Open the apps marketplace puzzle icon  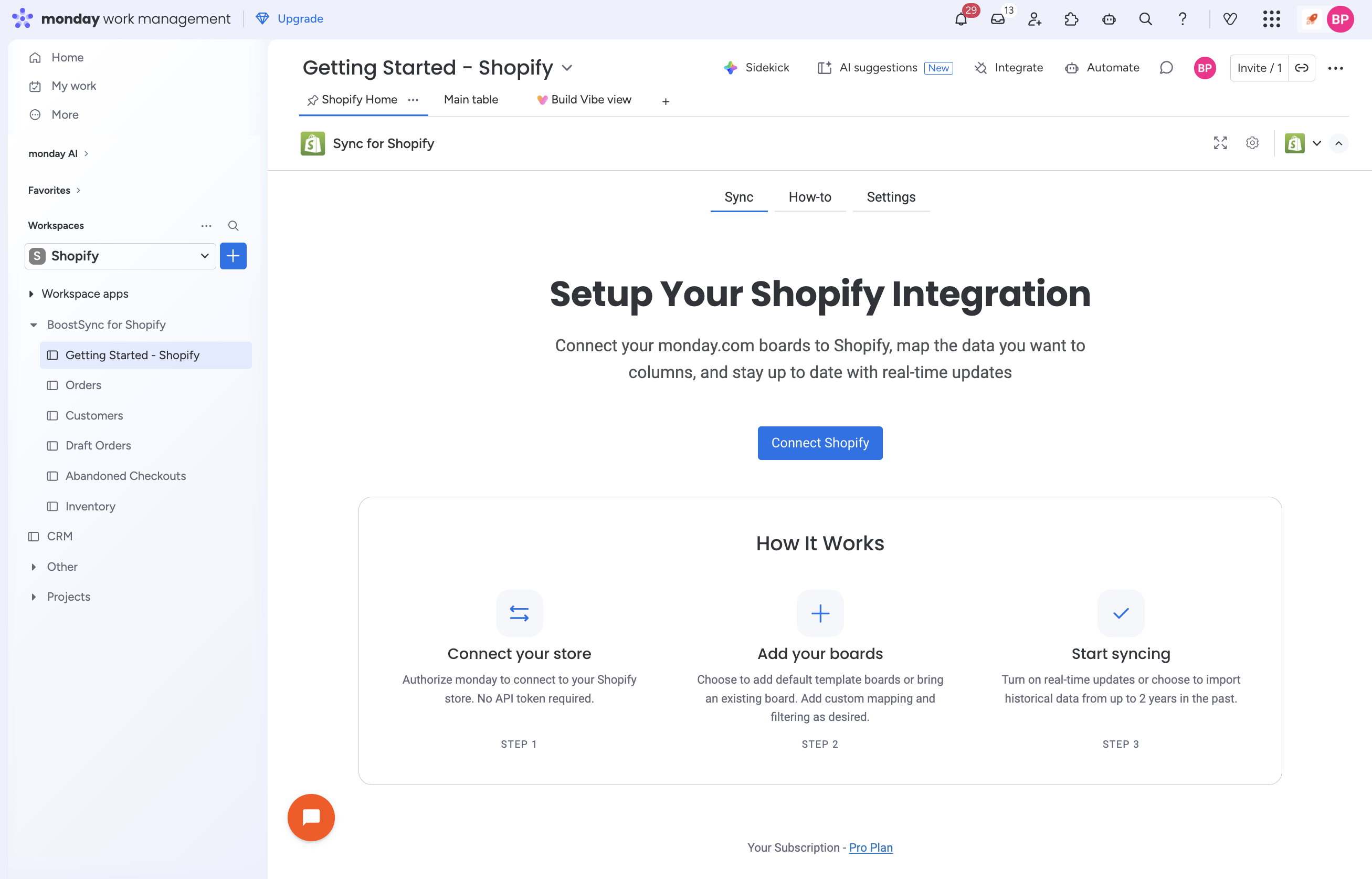pos(1071,19)
